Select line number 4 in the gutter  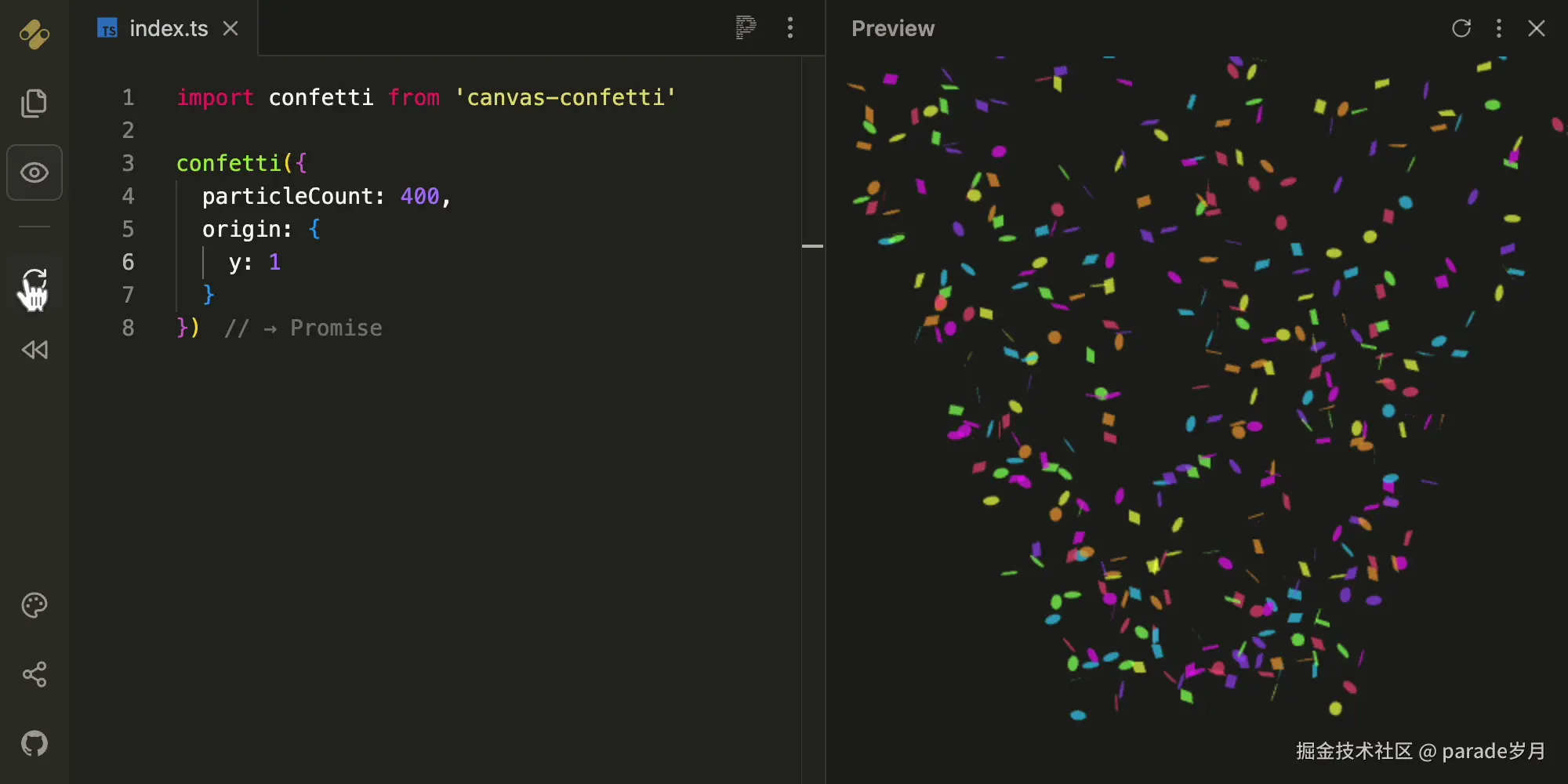(128, 196)
